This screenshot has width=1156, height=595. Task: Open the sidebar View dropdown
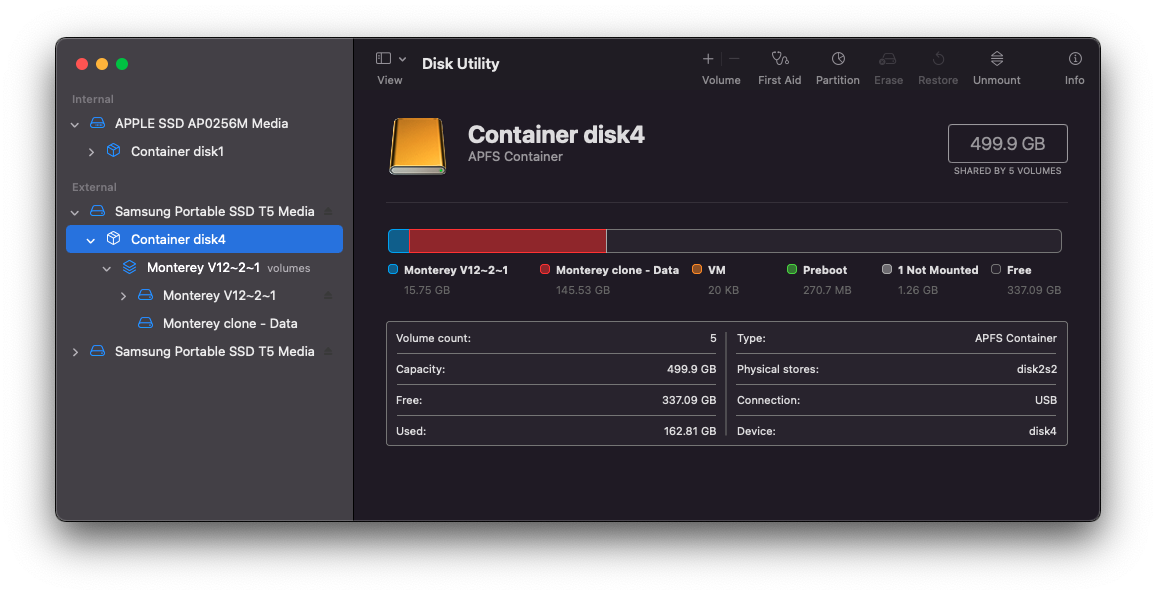coord(390,59)
